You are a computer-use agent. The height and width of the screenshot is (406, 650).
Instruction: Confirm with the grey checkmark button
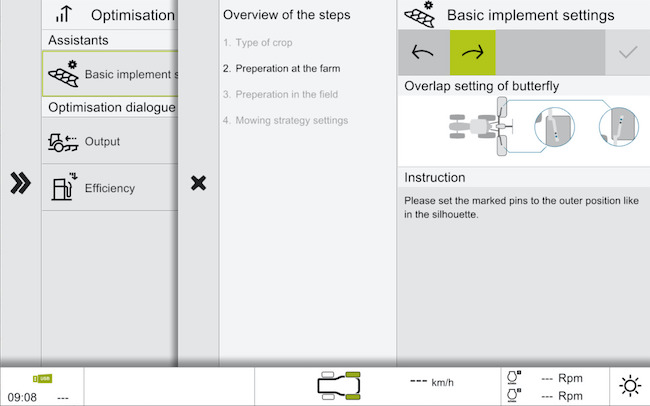(x=628, y=52)
